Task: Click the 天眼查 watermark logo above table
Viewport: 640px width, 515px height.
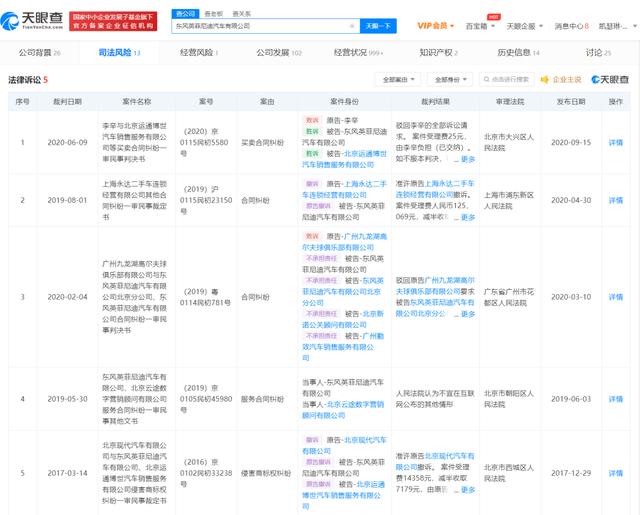Action: (x=608, y=79)
